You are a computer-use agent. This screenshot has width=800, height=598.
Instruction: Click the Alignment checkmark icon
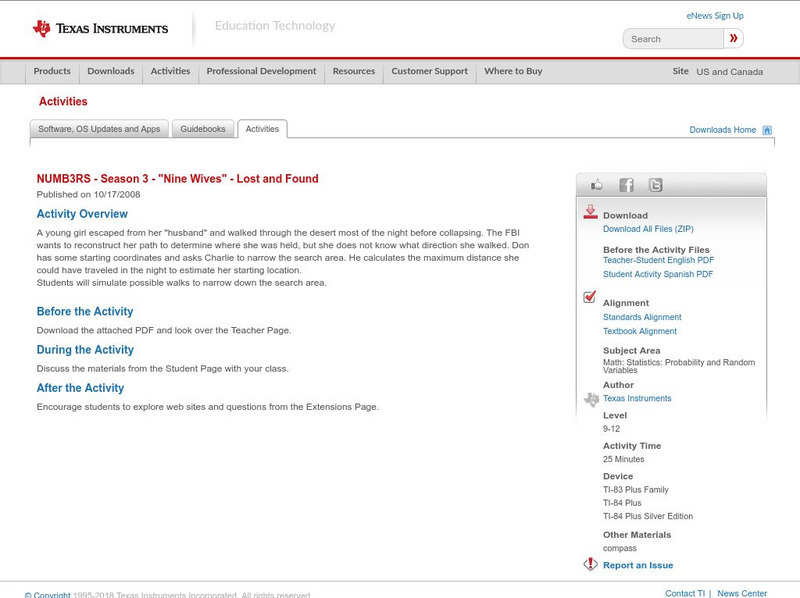click(x=590, y=297)
